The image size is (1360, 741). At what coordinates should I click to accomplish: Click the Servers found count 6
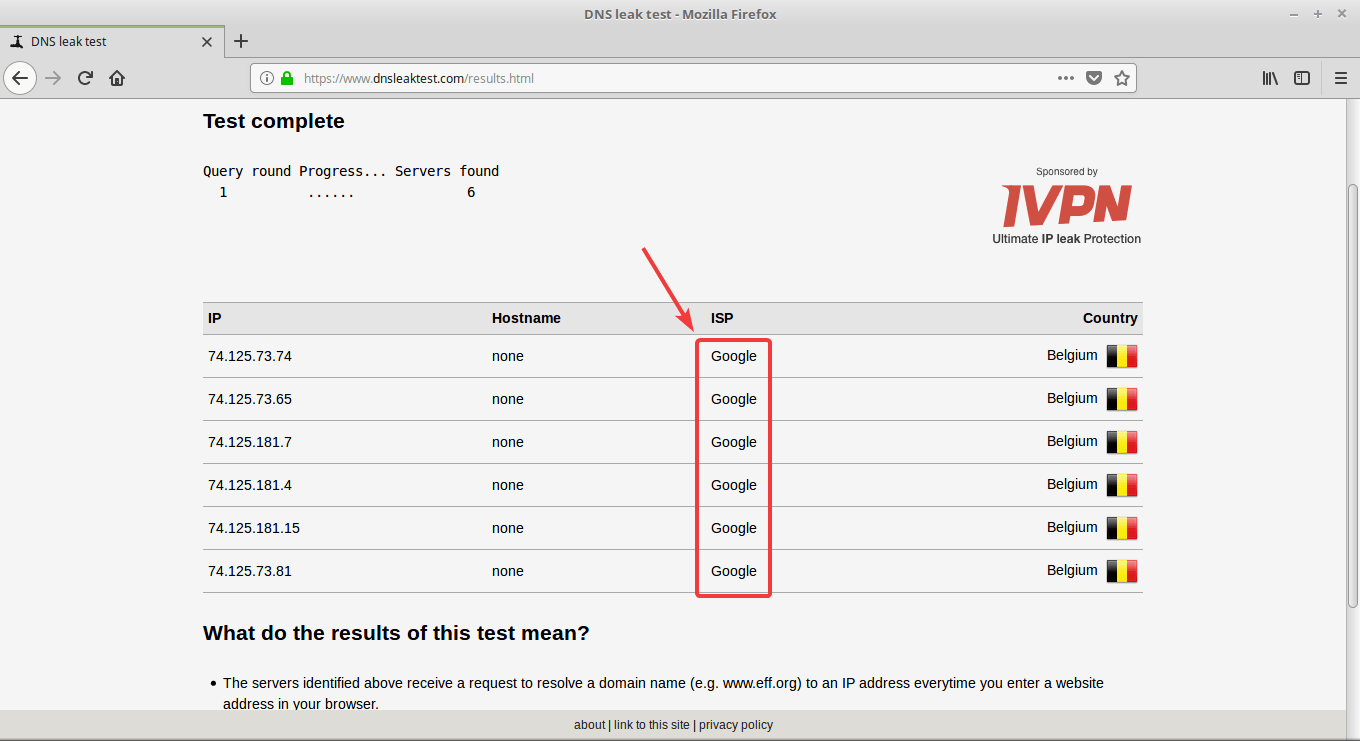(x=471, y=192)
